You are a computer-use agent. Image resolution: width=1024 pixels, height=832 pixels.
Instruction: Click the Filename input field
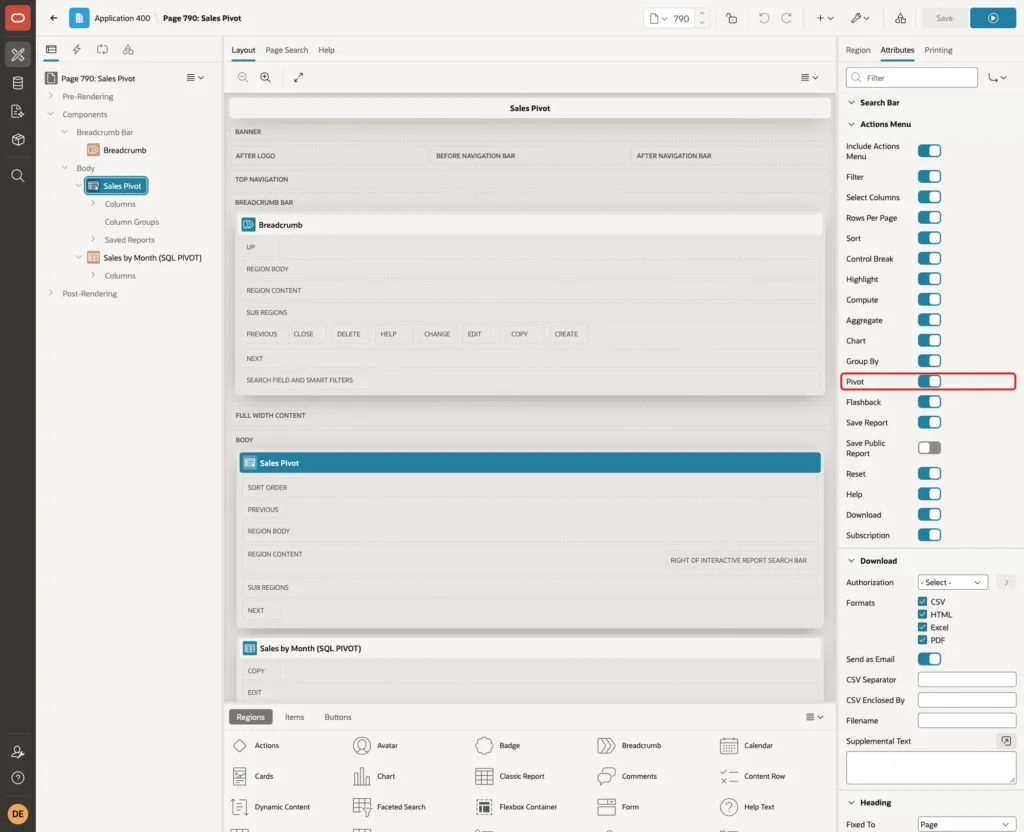pos(967,720)
